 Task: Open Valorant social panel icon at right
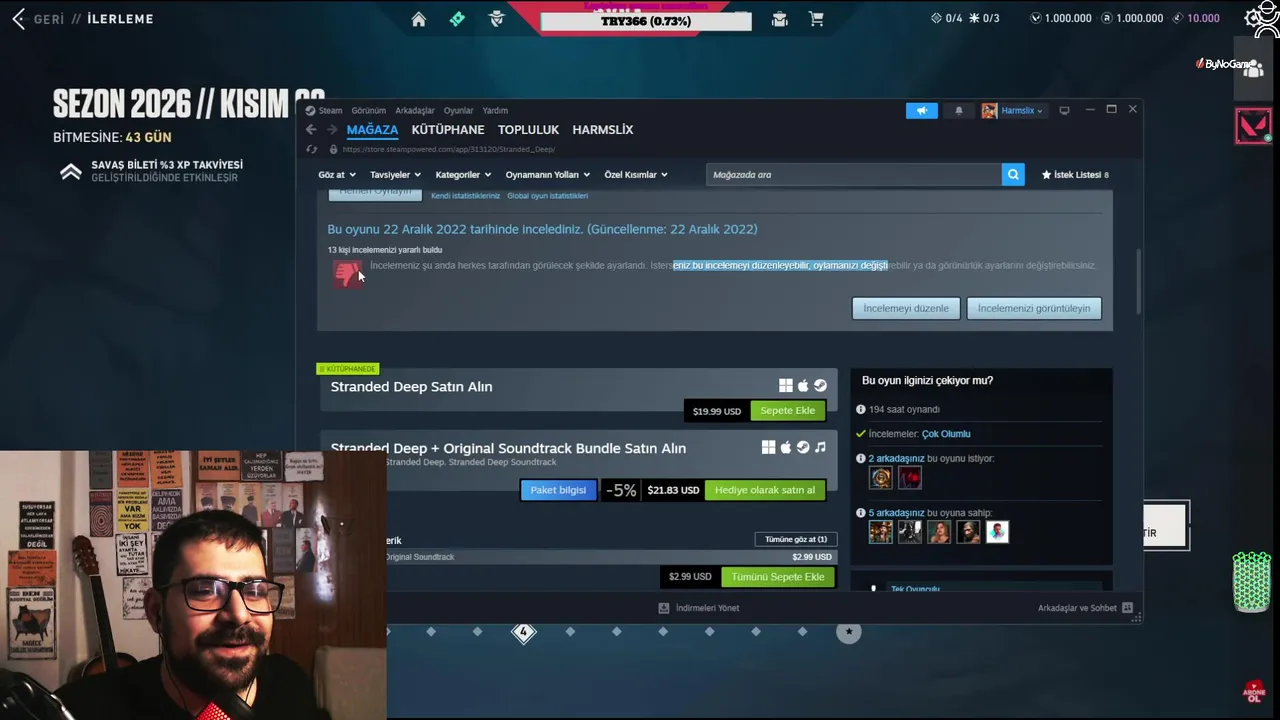click(x=1253, y=68)
